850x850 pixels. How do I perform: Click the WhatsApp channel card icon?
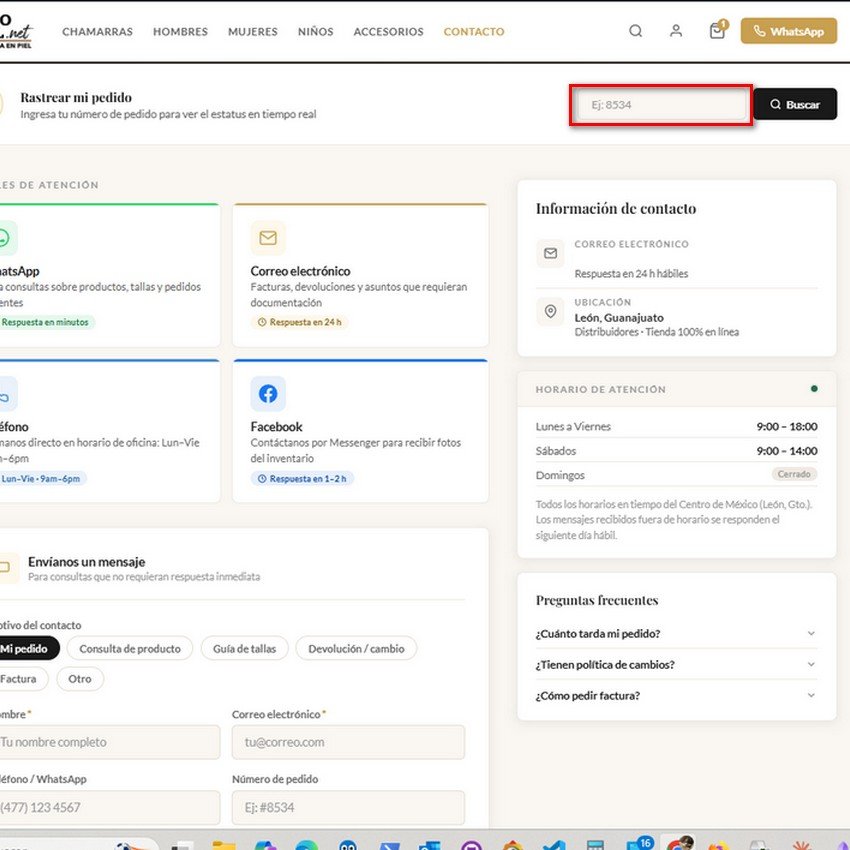(5, 237)
